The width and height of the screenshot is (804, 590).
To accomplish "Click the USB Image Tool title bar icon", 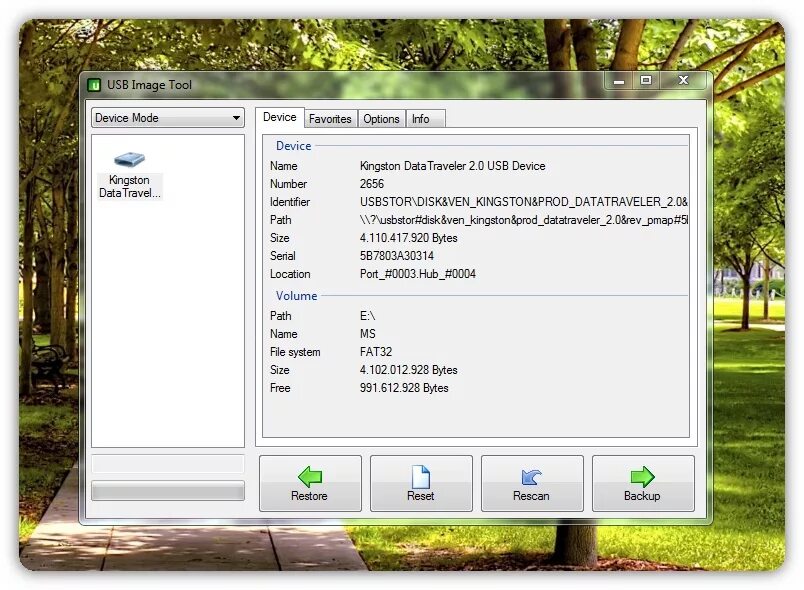I will (94, 85).
